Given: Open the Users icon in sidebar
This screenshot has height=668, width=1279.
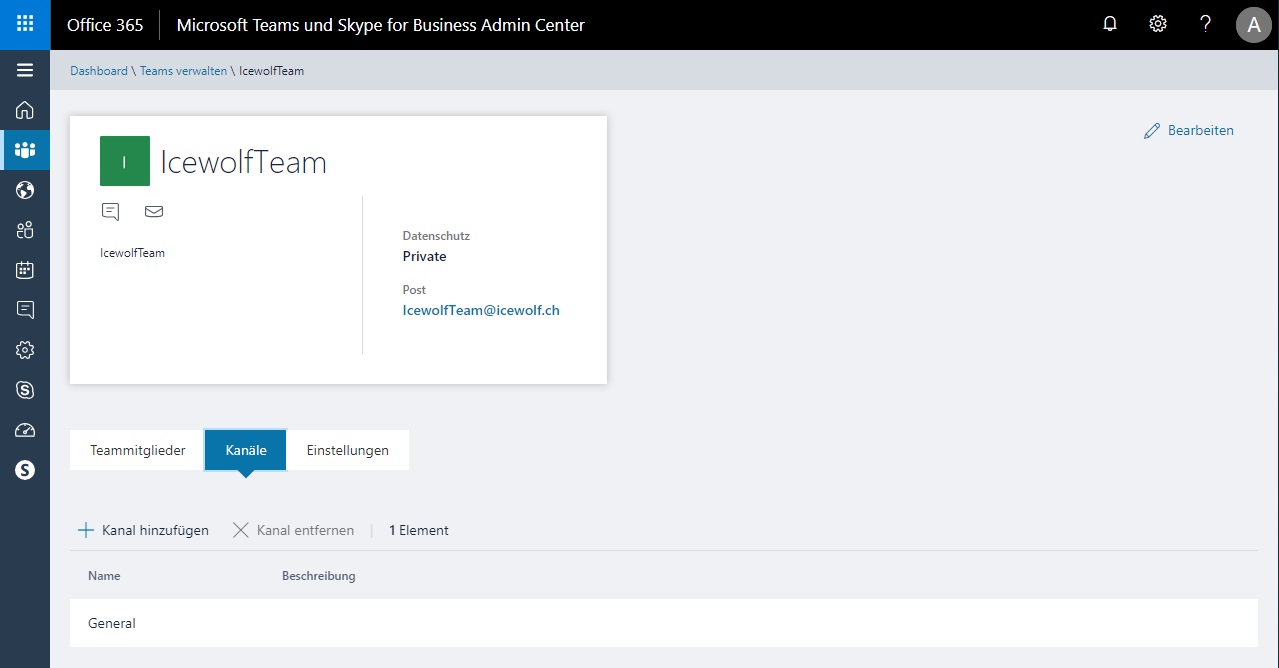Looking at the screenshot, I should (x=25, y=230).
